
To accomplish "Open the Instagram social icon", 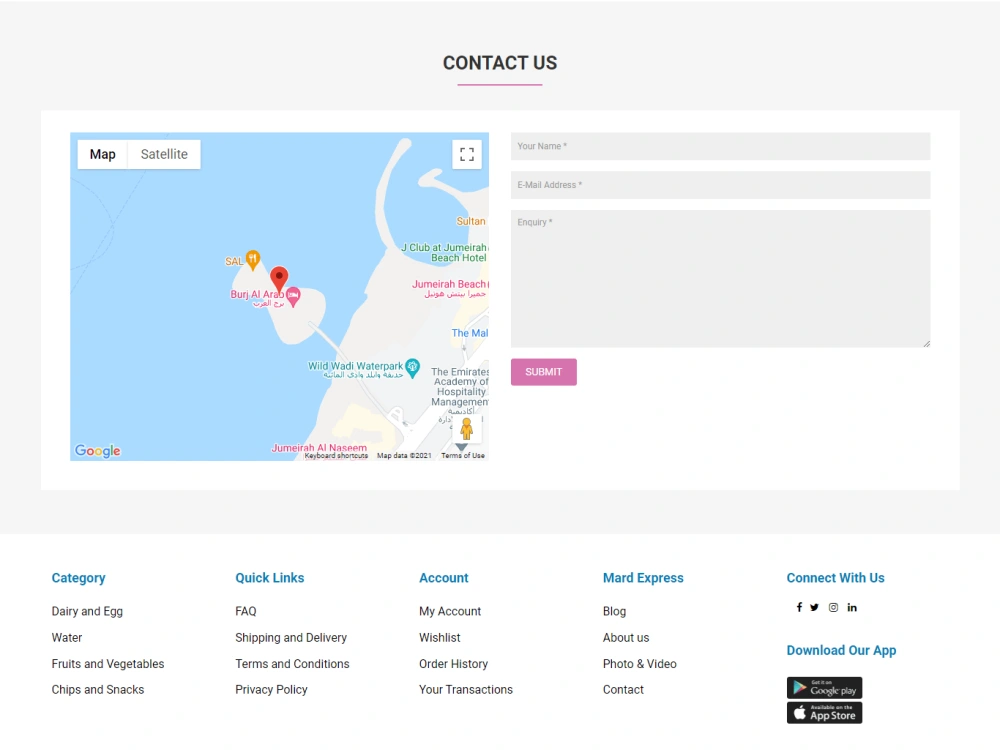I will pyautogui.click(x=833, y=607).
